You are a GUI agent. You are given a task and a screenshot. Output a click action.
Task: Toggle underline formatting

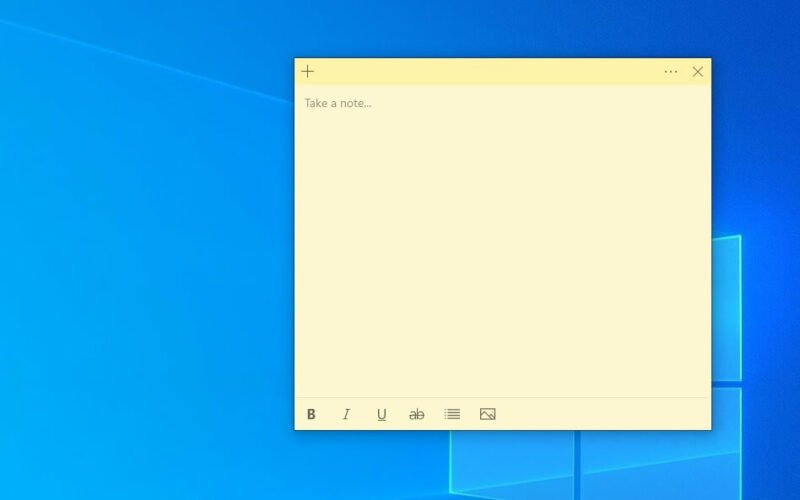click(x=382, y=414)
